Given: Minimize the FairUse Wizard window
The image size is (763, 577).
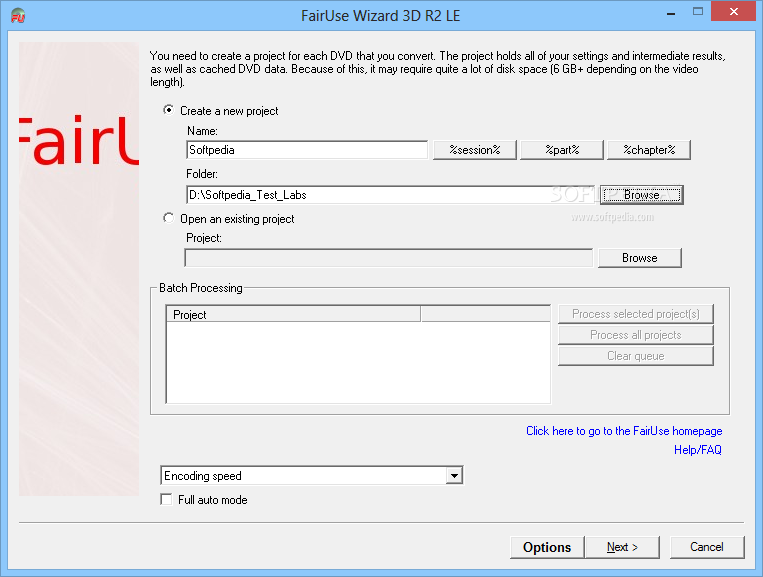Looking at the screenshot, I should point(671,13).
